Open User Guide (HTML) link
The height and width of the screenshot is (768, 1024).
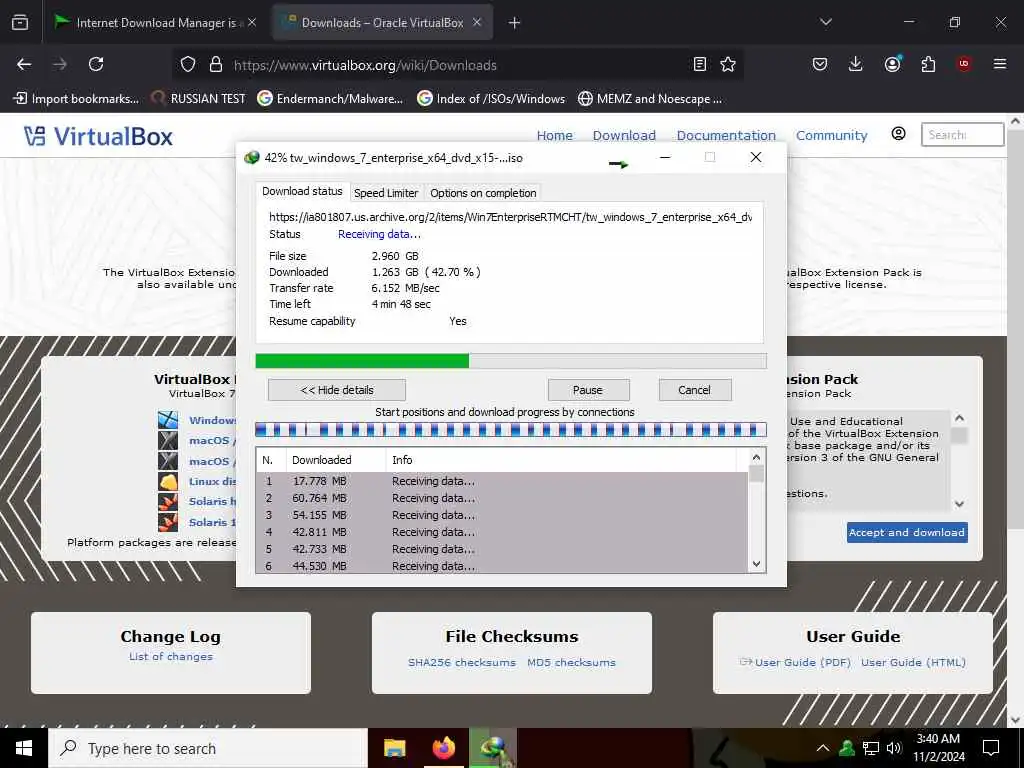click(913, 662)
